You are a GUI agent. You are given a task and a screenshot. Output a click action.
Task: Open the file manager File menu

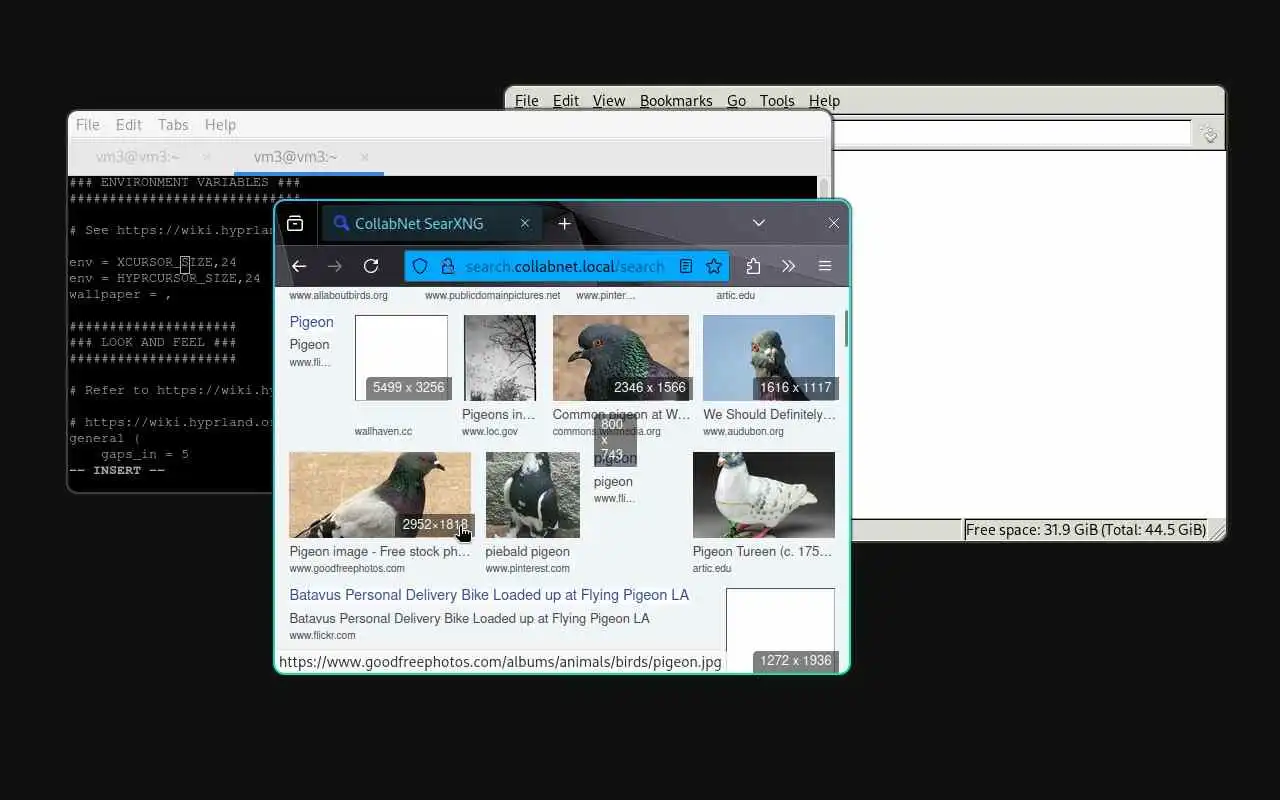(527, 101)
